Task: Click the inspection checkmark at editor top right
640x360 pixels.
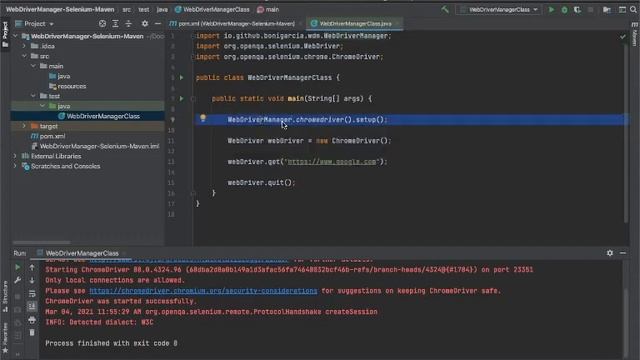Action: [623, 37]
